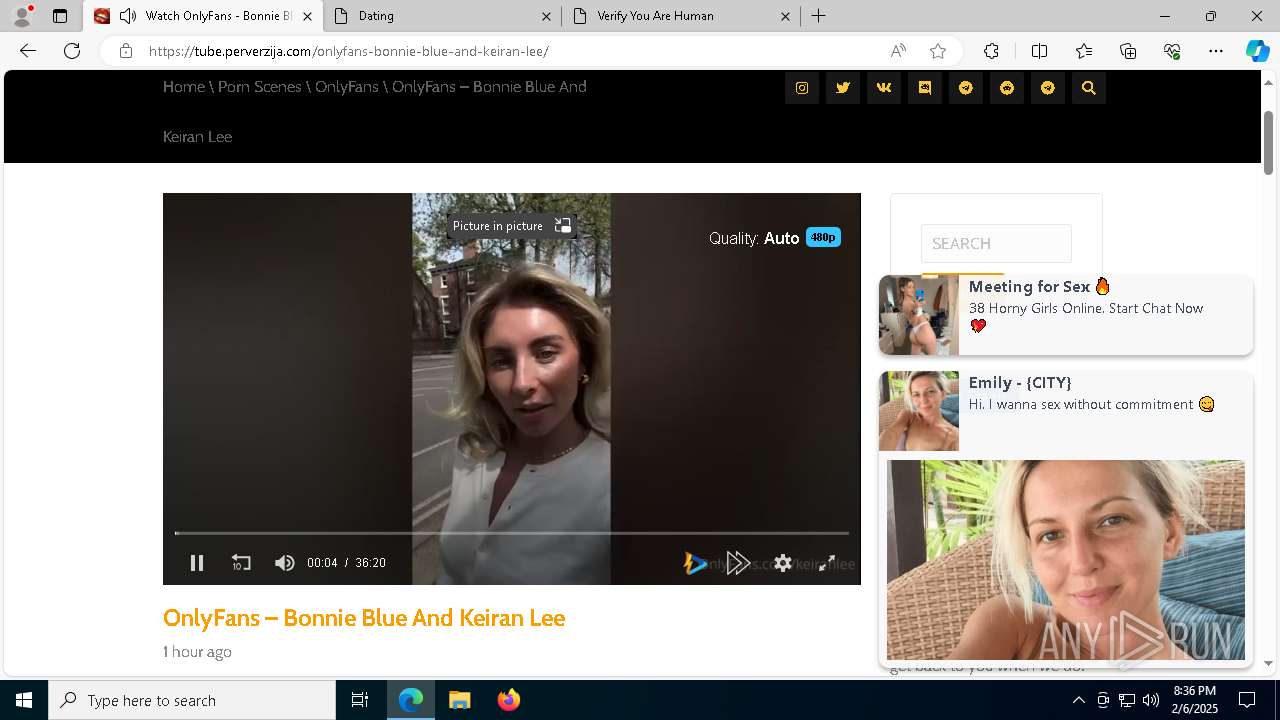1280x720 pixels.
Task: Pause the video playback
Action: (197, 563)
